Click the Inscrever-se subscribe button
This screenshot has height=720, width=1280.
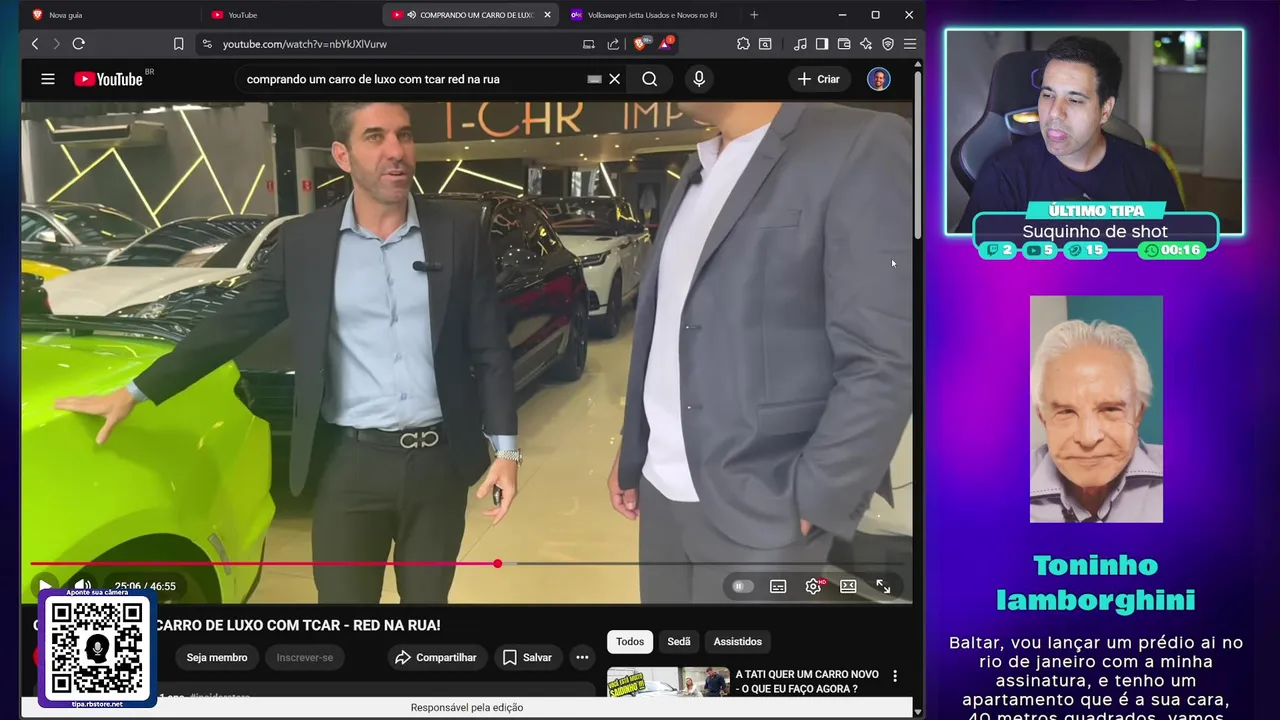(304, 657)
